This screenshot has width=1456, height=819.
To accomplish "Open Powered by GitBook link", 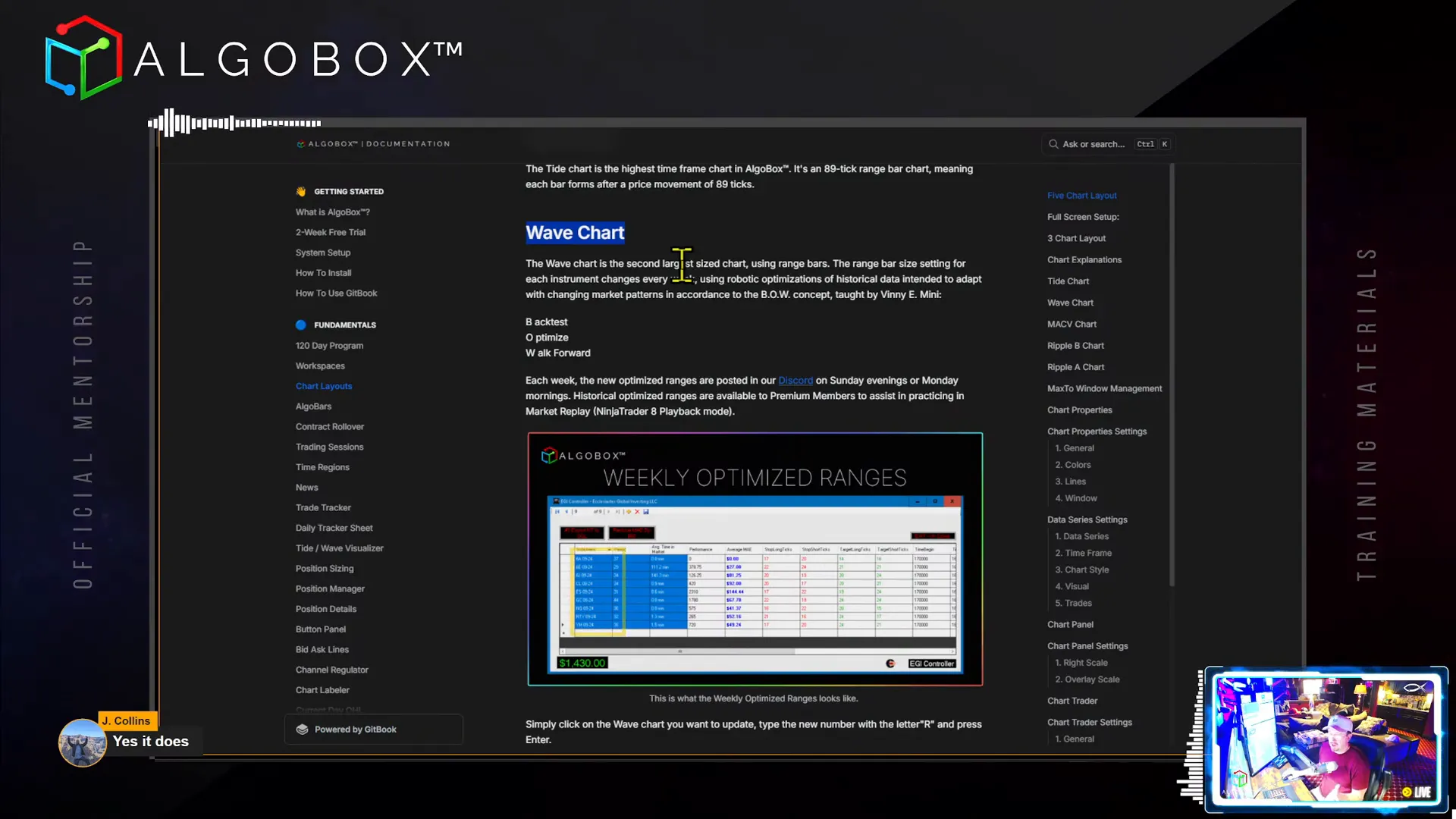I will click(374, 730).
